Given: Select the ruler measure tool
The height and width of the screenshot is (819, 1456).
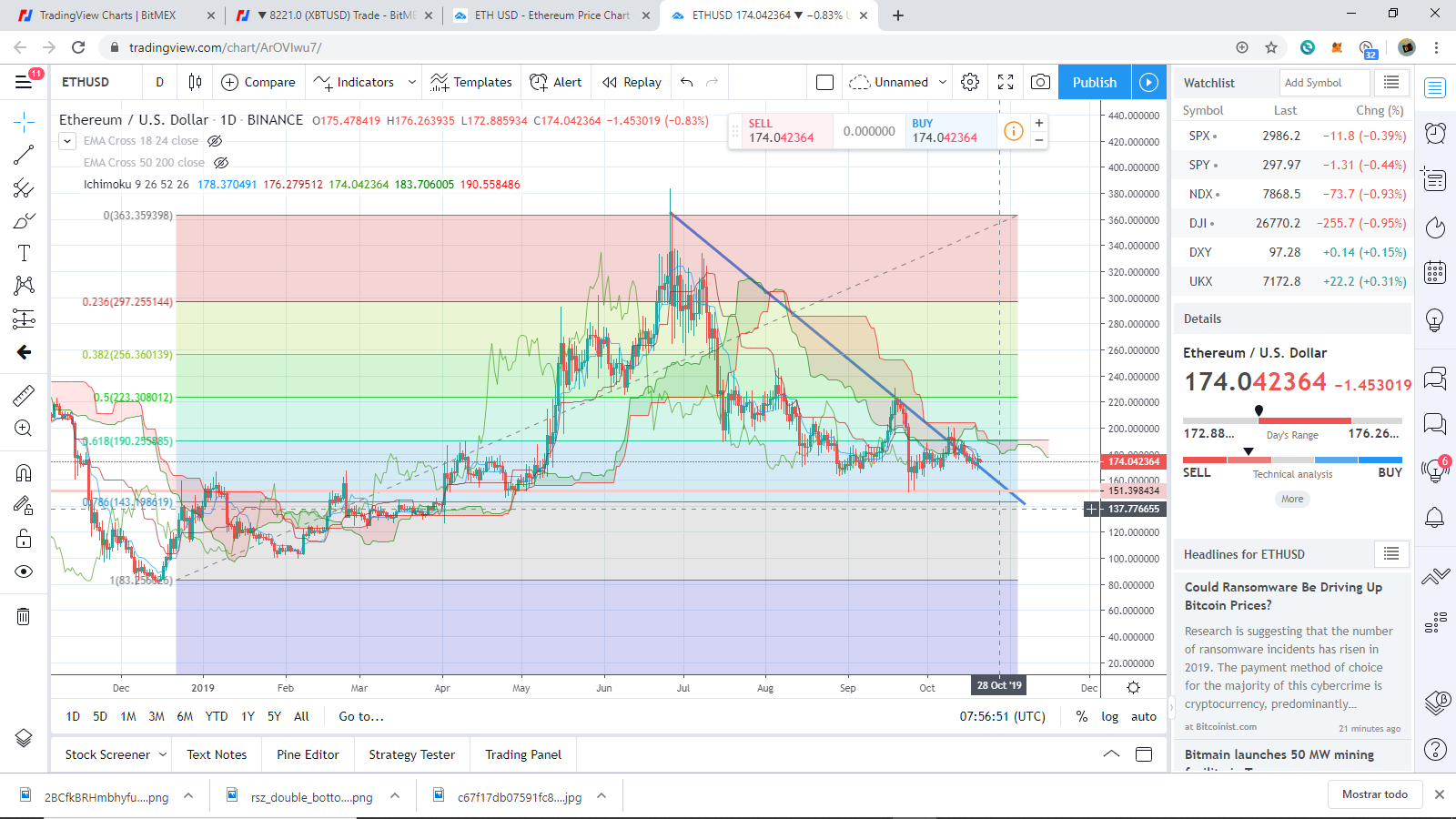Looking at the screenshot, I should pyautogui.click(x=24, y=395).
